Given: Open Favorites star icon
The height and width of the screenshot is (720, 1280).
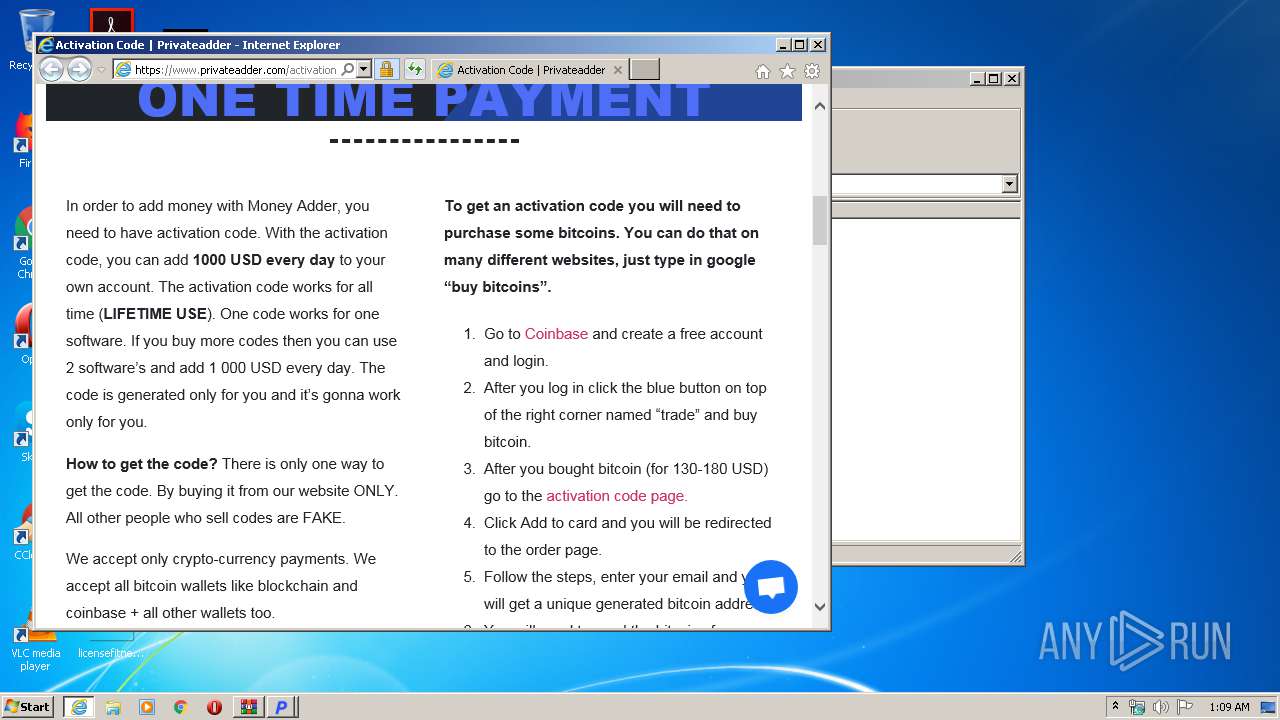Looking at the screenshot, I should [x=787, y=71].
